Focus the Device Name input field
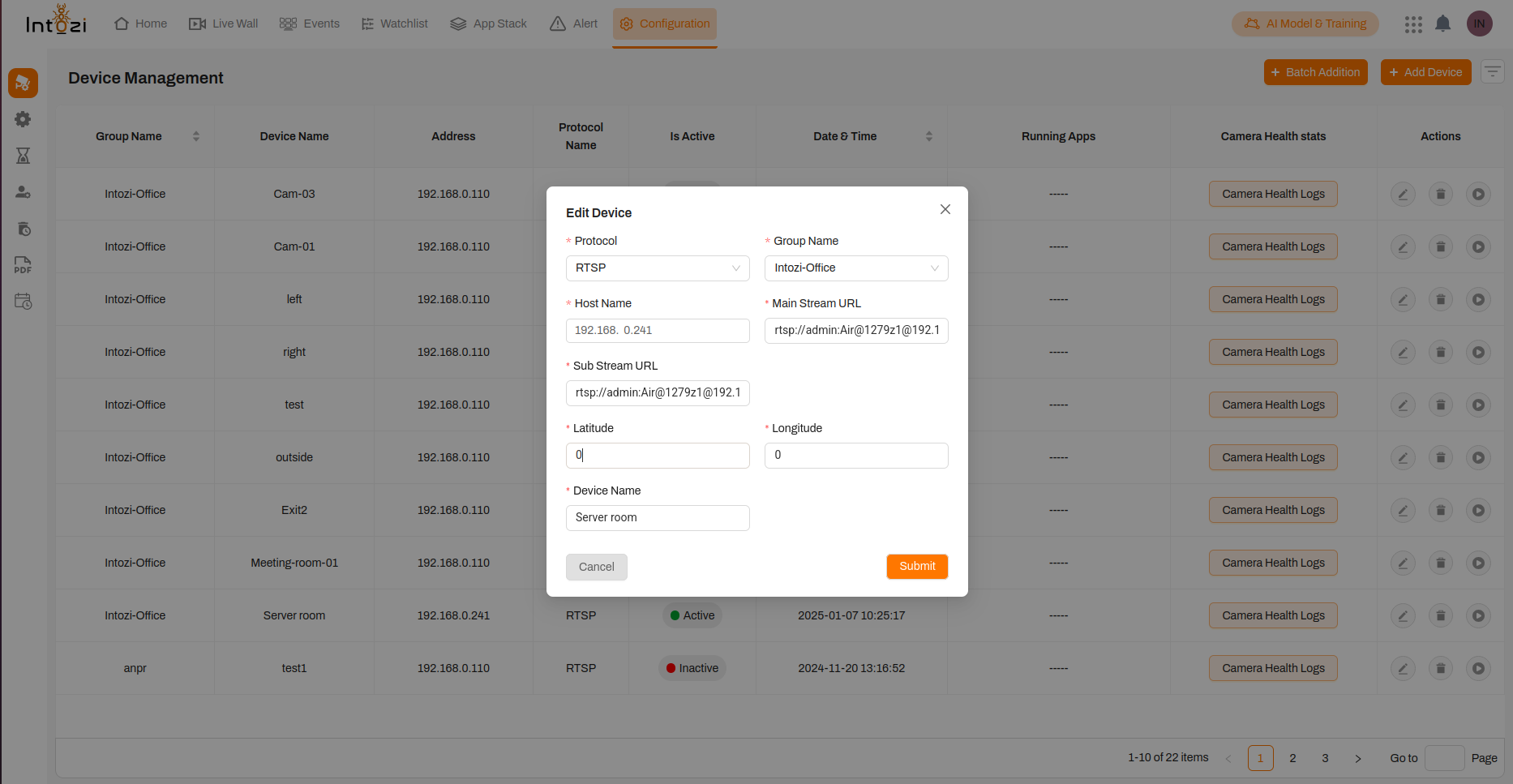 (657, 518)
